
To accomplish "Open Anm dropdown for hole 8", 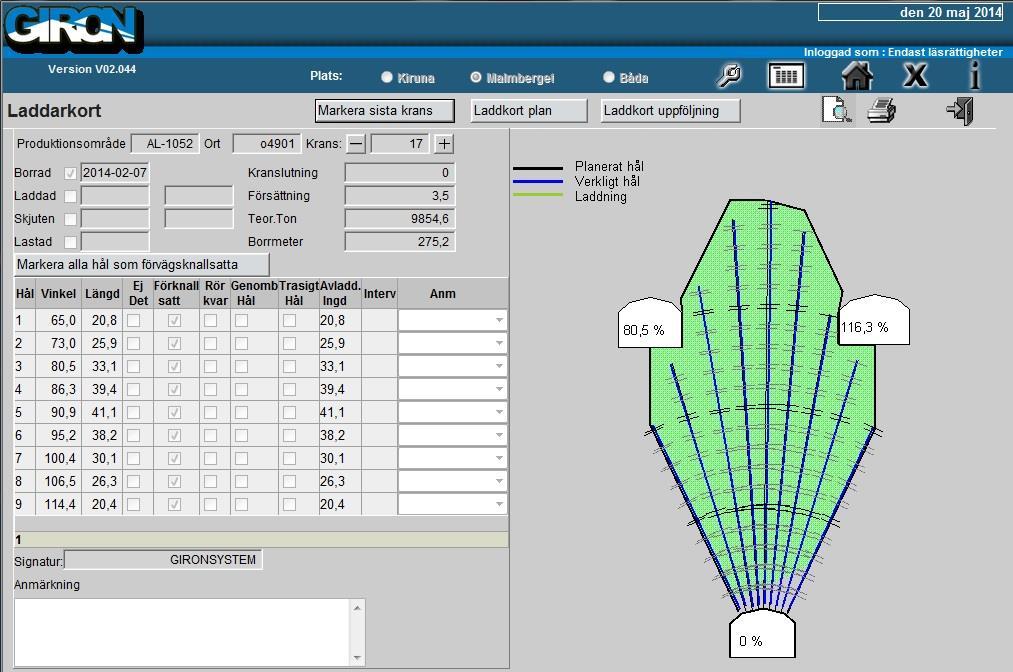I will (499, 481).
